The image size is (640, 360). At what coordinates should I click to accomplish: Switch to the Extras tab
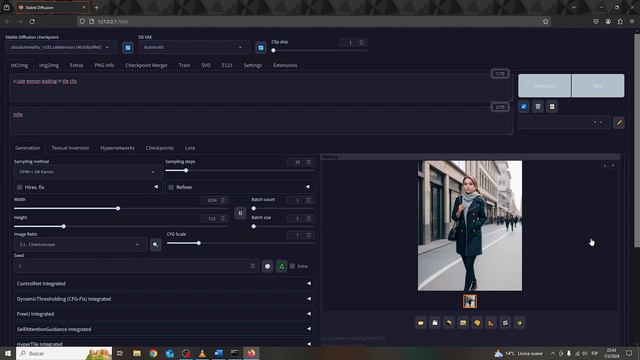pyautogui.click(x=76, y=65)
